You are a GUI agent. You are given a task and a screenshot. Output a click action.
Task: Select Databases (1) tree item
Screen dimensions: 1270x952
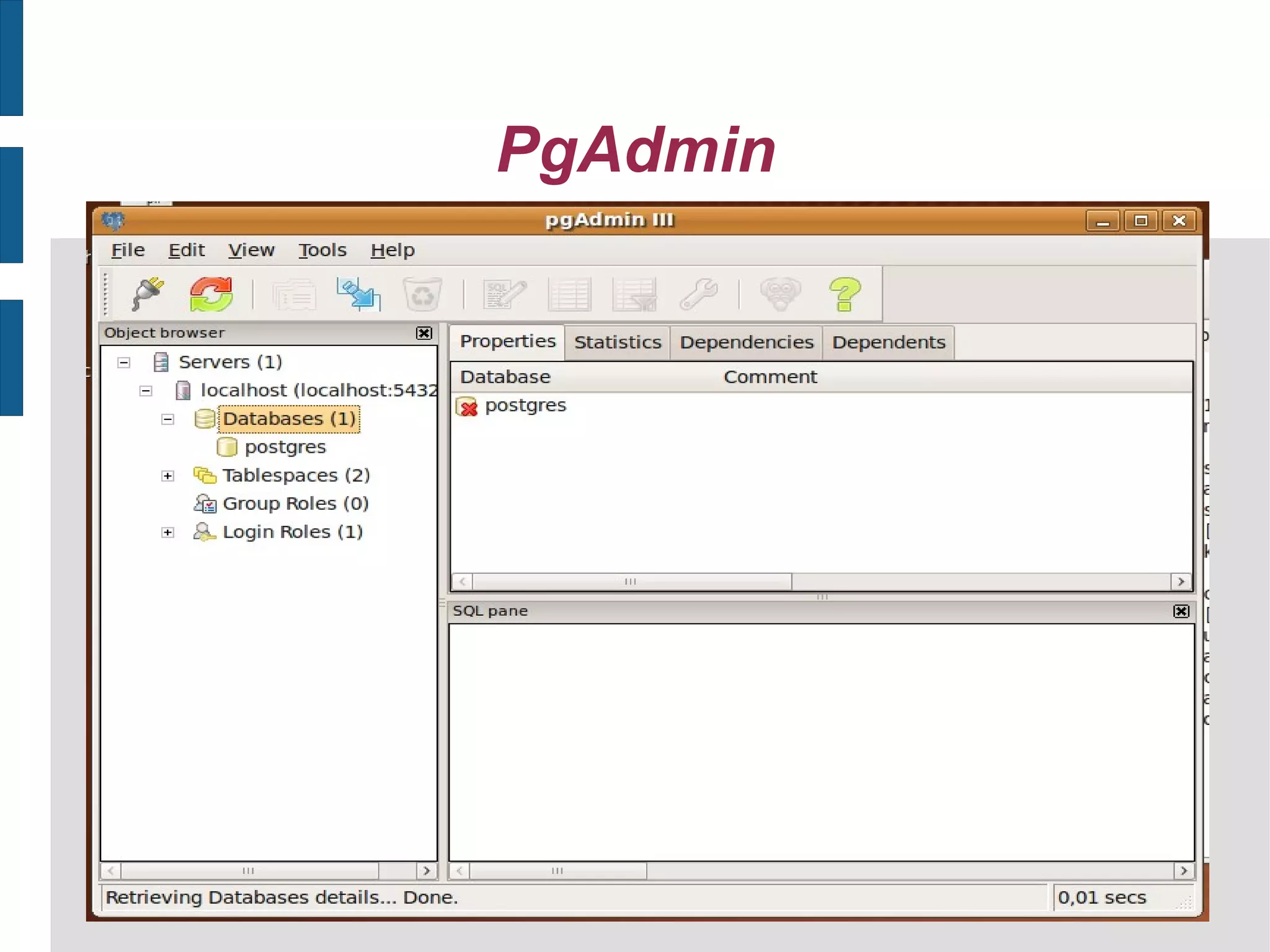289,419
